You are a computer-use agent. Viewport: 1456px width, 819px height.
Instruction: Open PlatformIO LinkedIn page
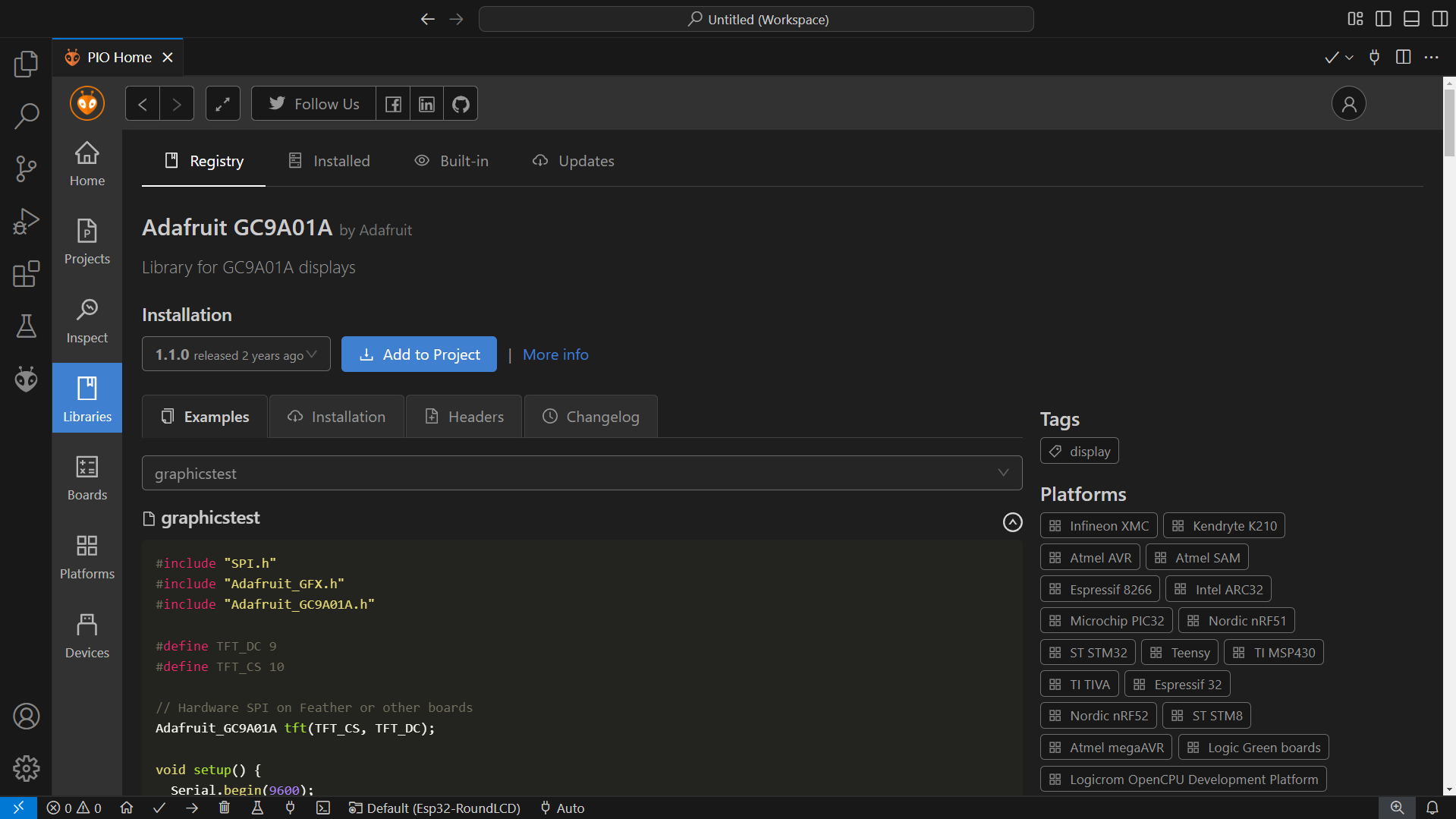[x=427, y=104]
